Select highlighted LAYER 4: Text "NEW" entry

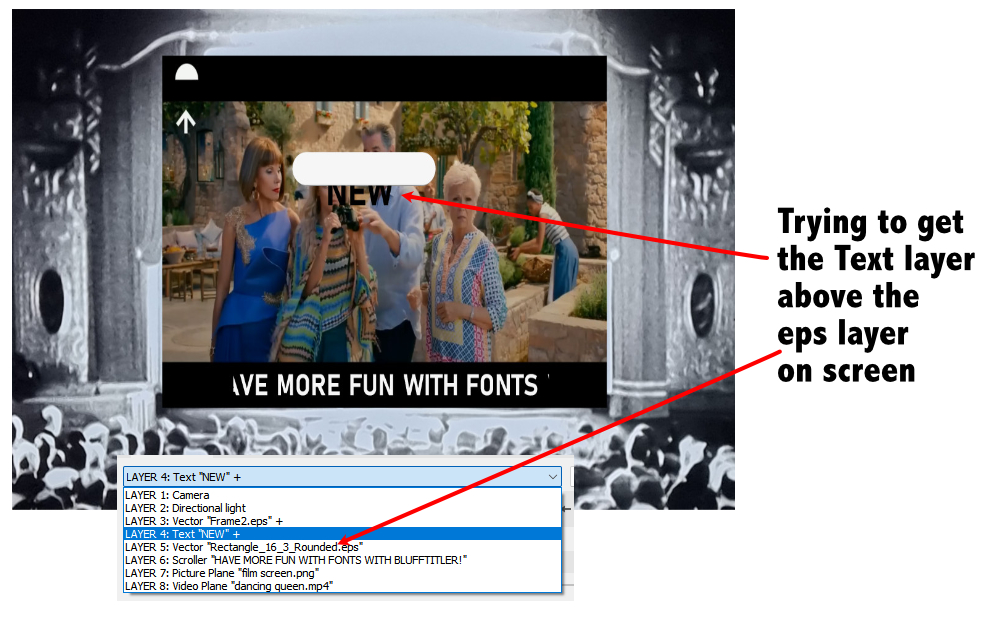click(342, 534)
